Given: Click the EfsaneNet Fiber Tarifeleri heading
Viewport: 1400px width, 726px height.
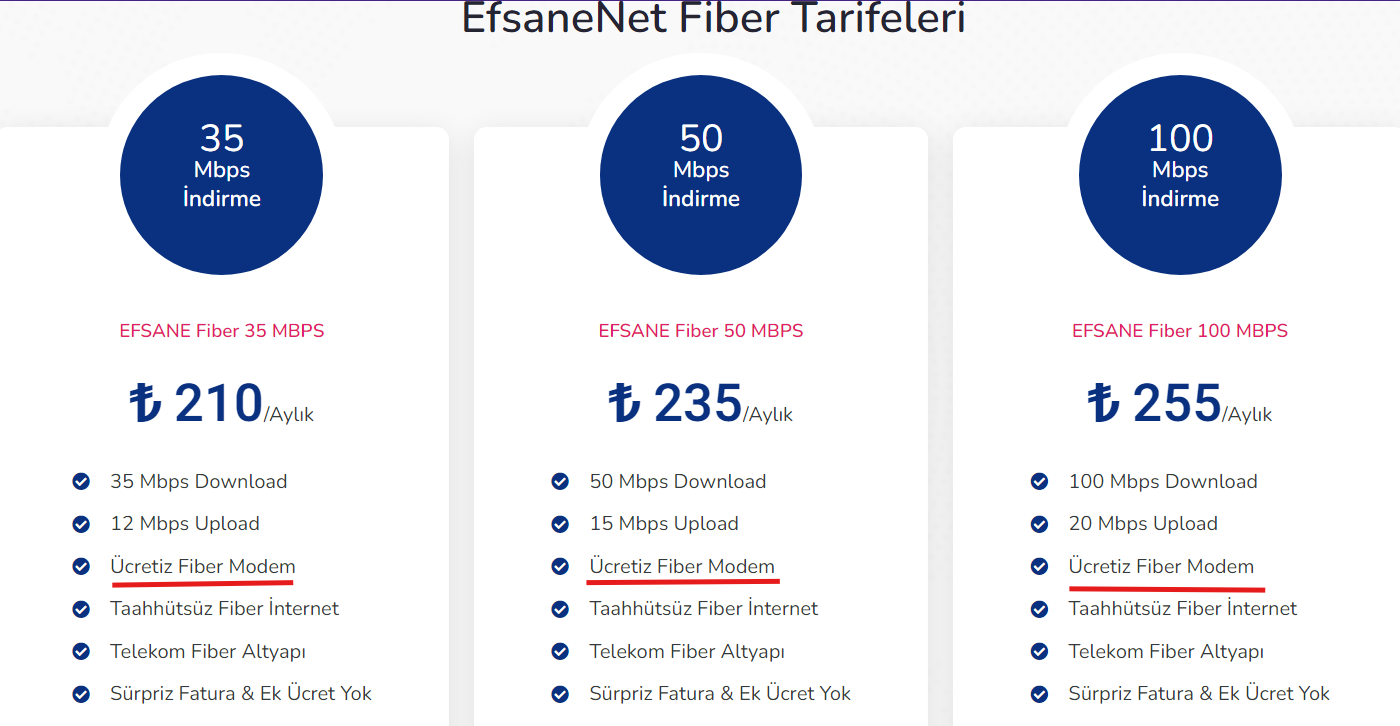Looking at the screenshot, I should point(713,19).
